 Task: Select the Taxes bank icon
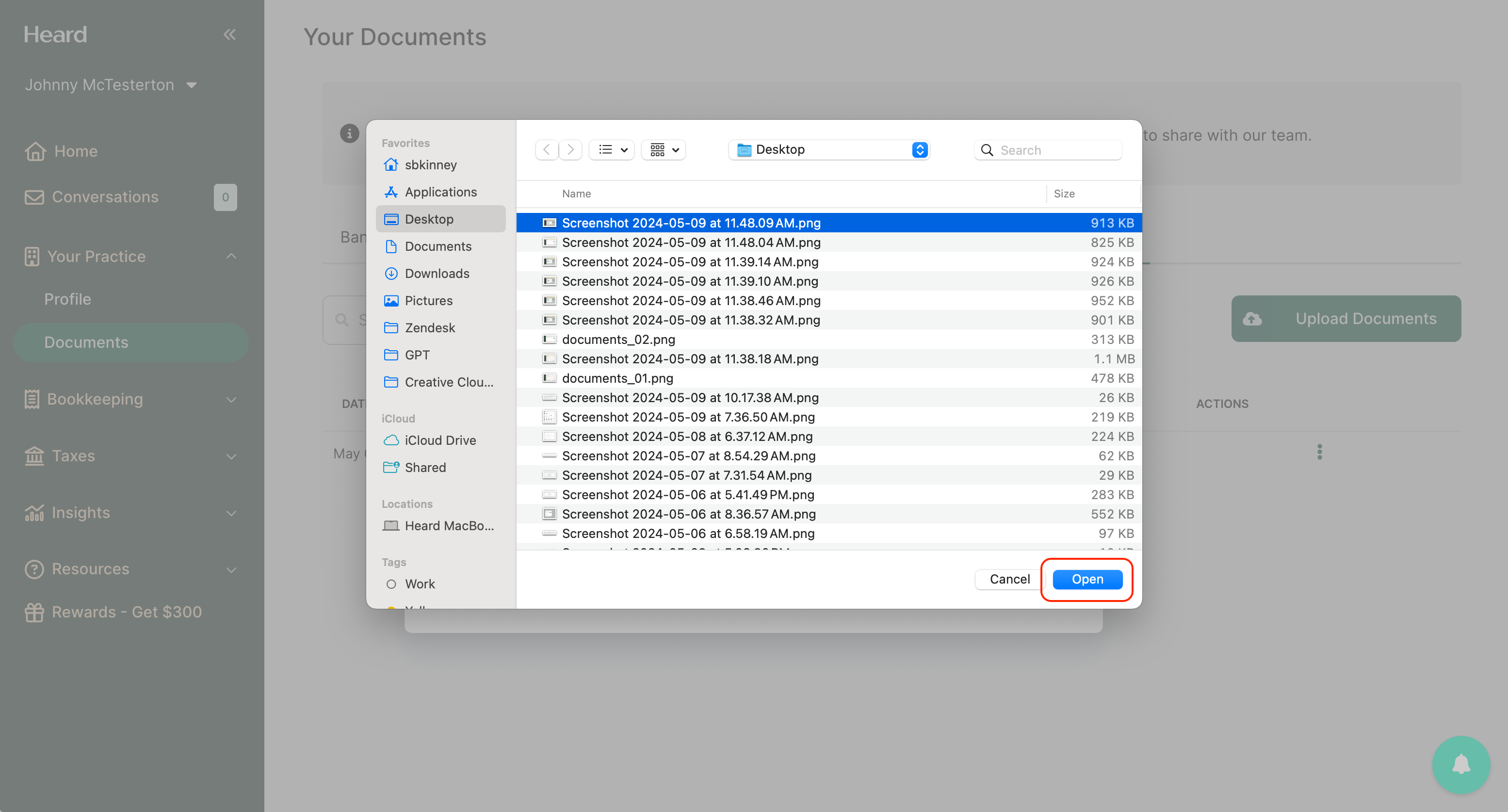pyautogui.click(x=34, y=455)
